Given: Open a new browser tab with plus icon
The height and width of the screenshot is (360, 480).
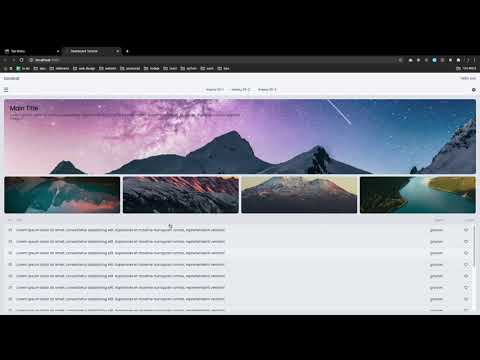Looking at the screenshot, I should point(127,51).
